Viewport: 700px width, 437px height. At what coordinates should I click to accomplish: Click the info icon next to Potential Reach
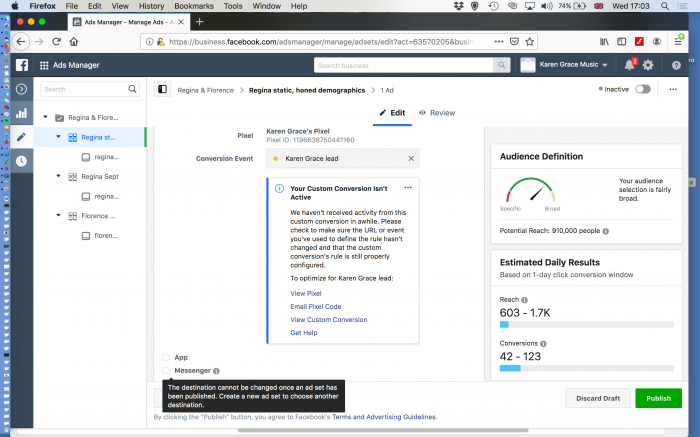tap(606, 231)
